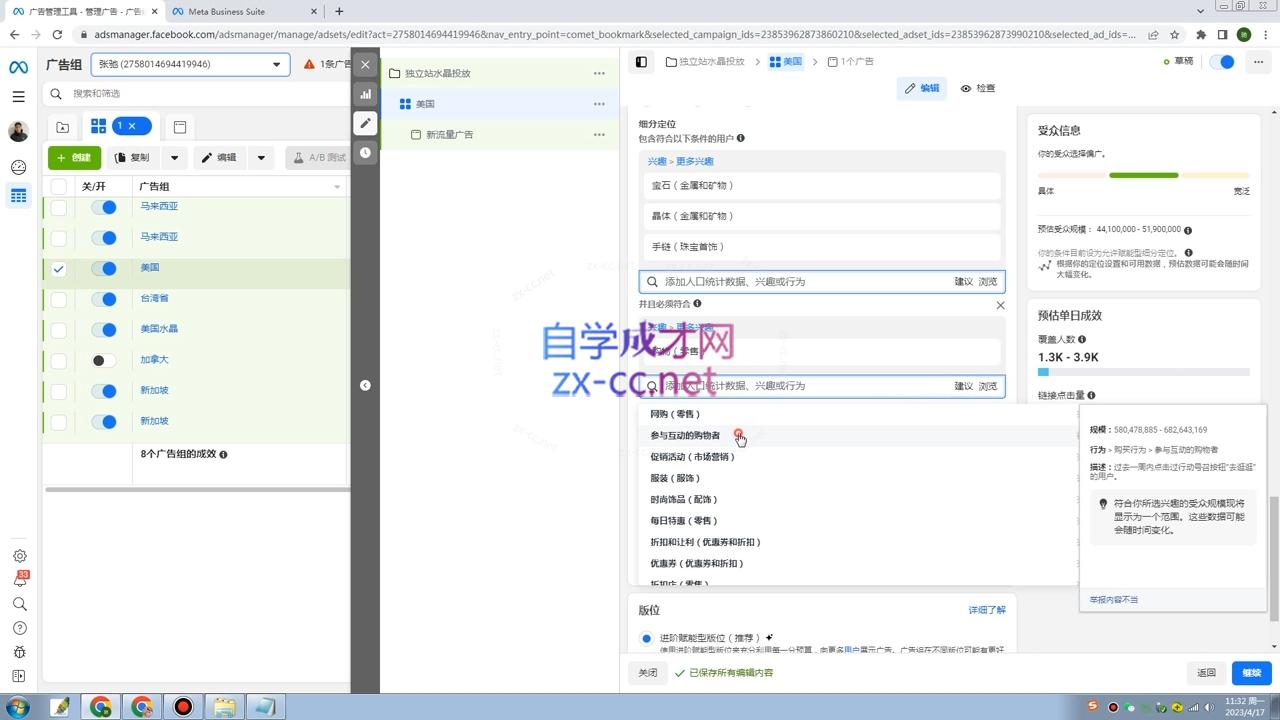The image size is (1280, 720).
Task: Click the A/B 测试 flask icon
Action: click(x=298, y=158)
